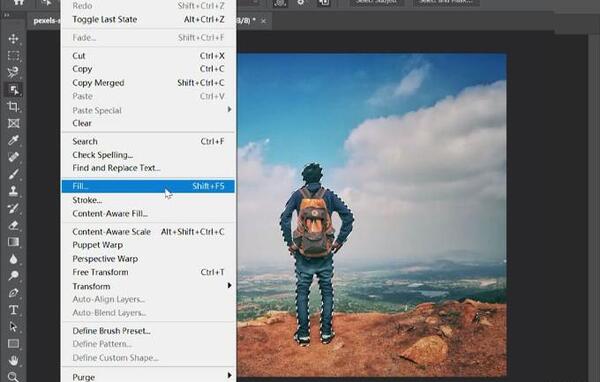Select the Brush tool
The image size is (600, 382).
(x=13, y=174)
